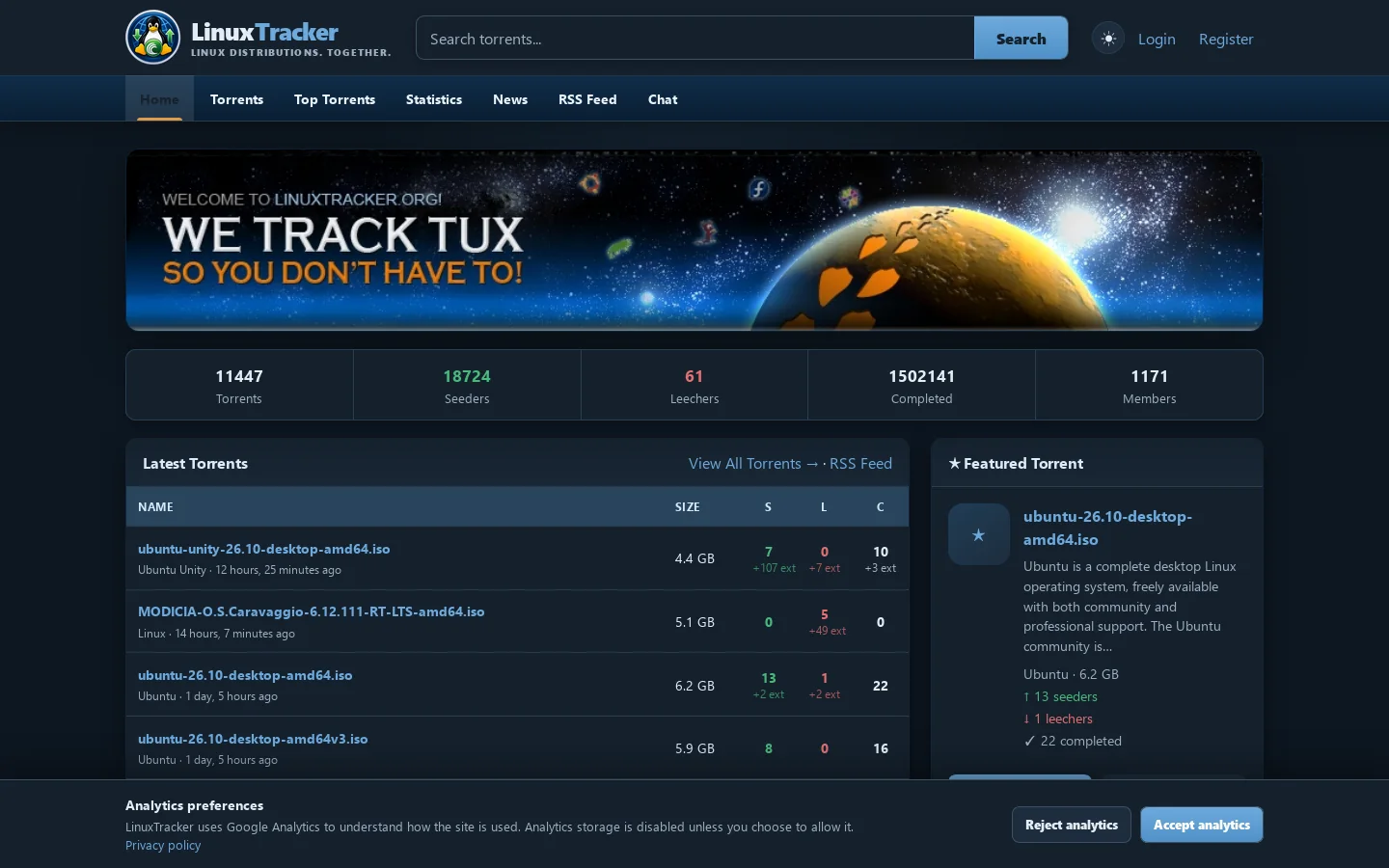Click the S seeders column header

pos(768,507)
